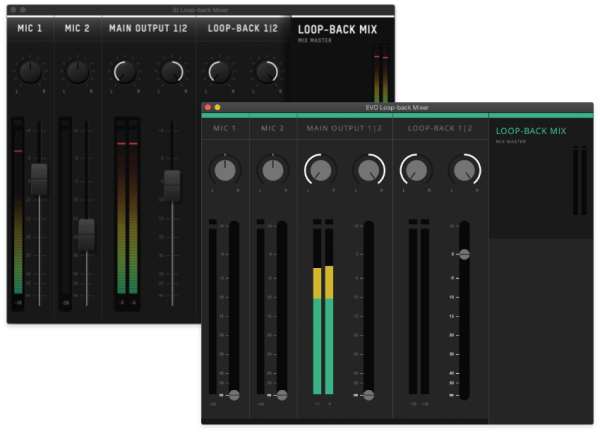Click EVO Loop-back right pan knob
600x433 pixels.
coord(464,170)
